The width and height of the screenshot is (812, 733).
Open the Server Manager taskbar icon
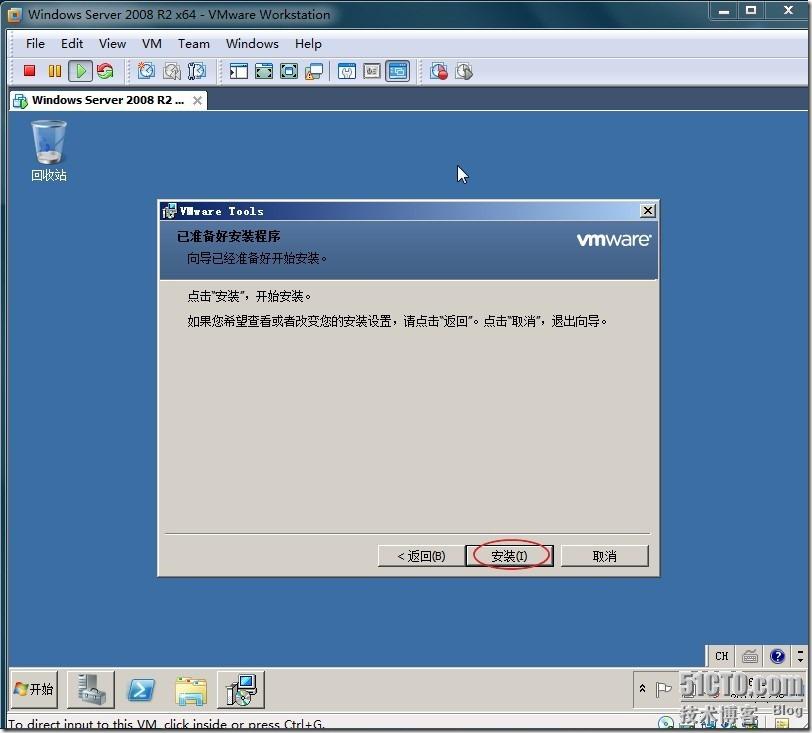pos(91,689)
